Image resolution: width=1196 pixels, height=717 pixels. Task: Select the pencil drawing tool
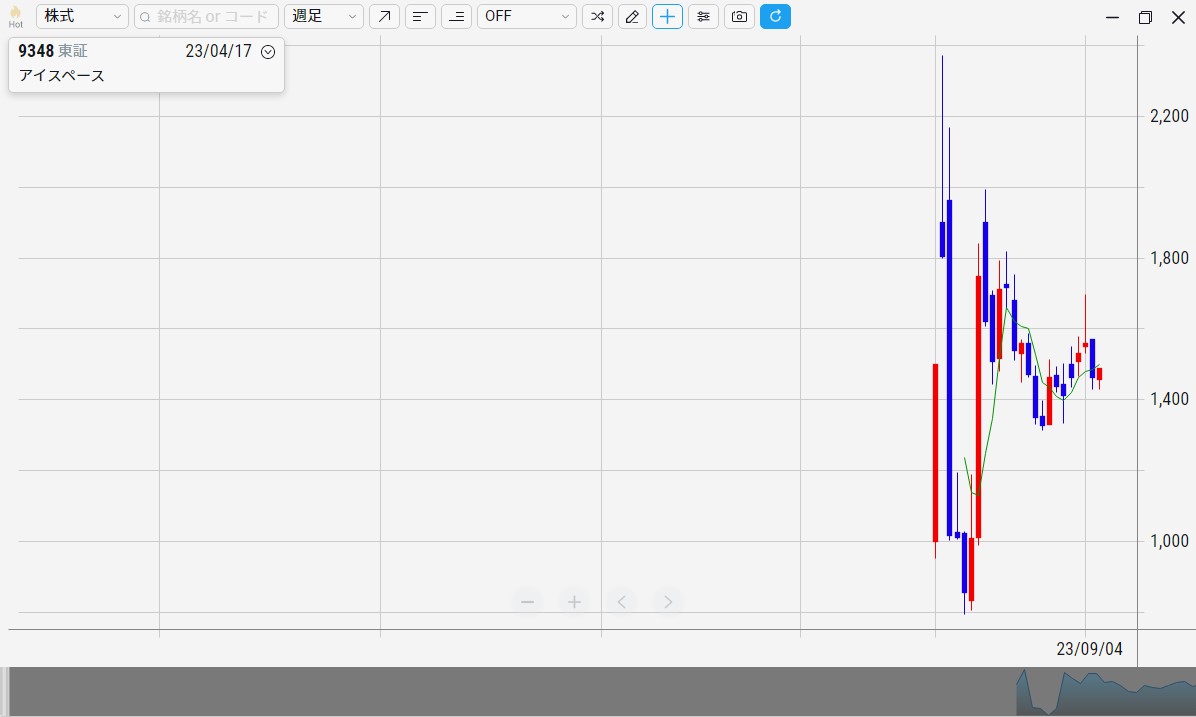tap(632, 17)
